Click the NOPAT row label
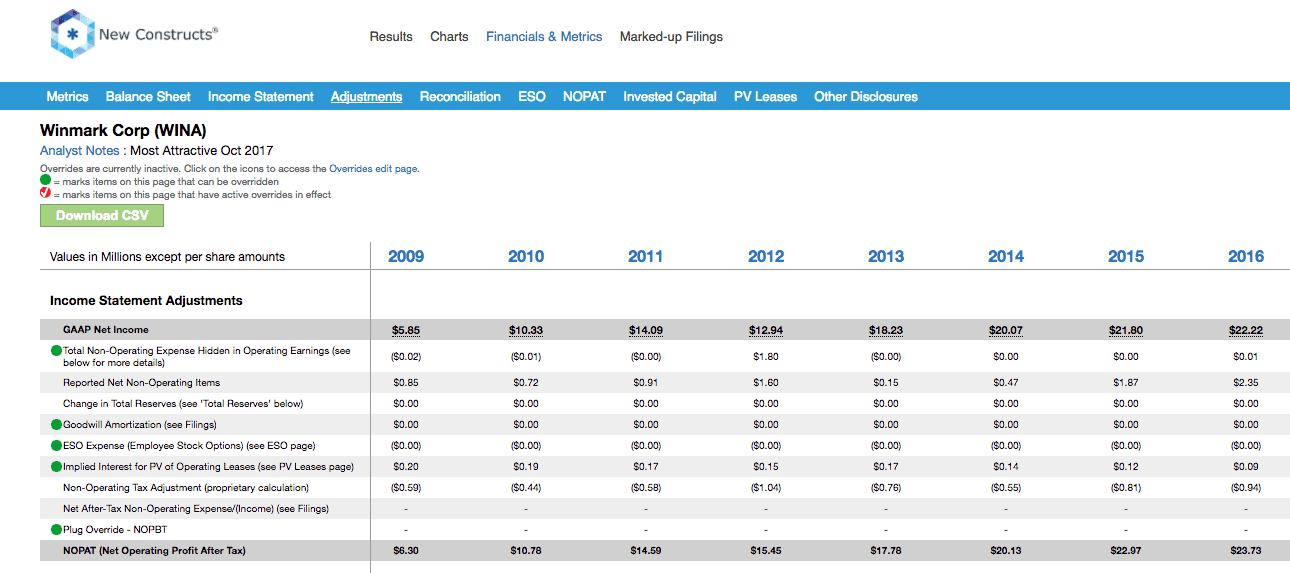1290x573 pixels. [154, 551]
